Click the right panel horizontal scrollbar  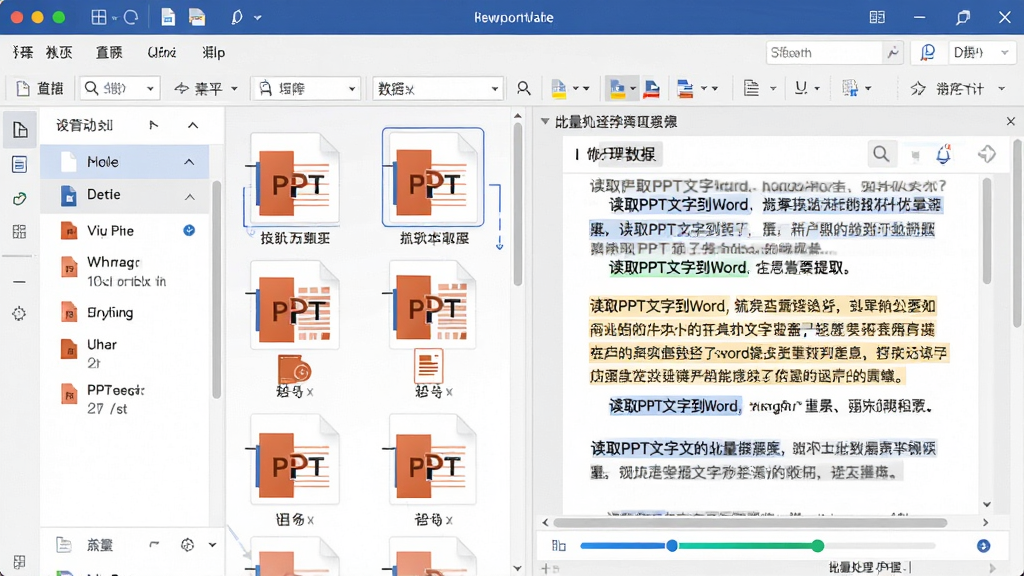tap(750, 522)
